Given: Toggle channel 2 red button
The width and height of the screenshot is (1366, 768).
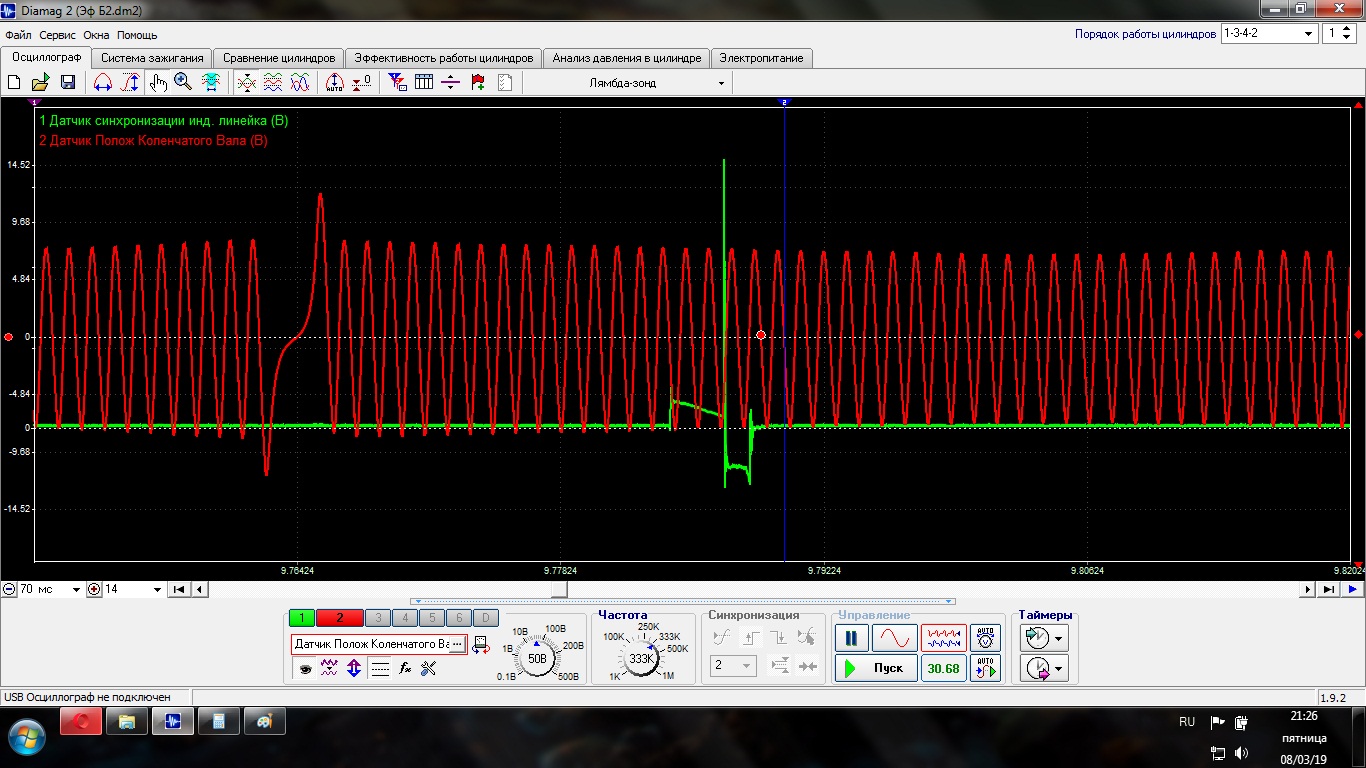Looking at the screenshot, I should point(340,618).
